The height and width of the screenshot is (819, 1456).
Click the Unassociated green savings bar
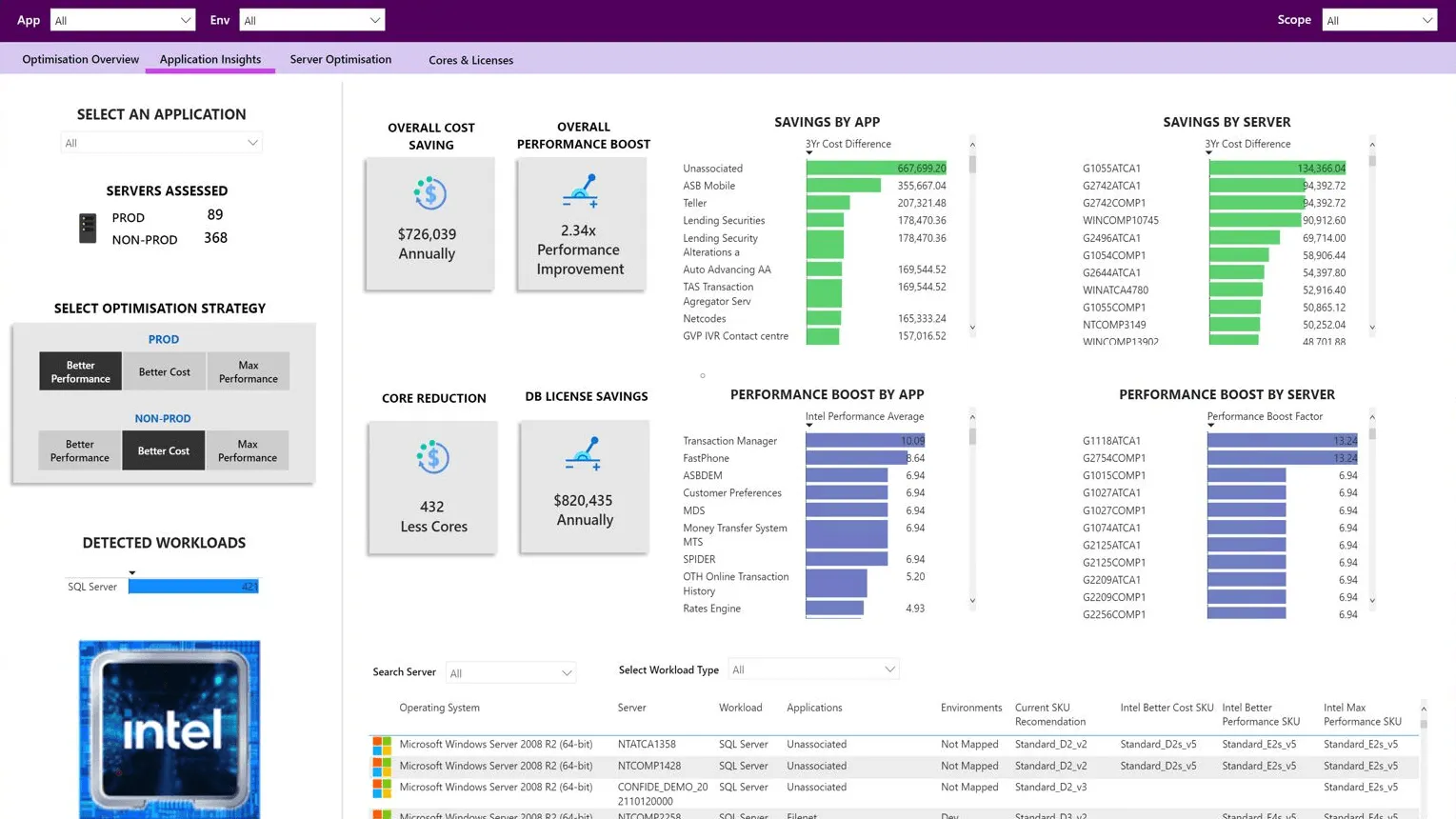coord(876,169)
